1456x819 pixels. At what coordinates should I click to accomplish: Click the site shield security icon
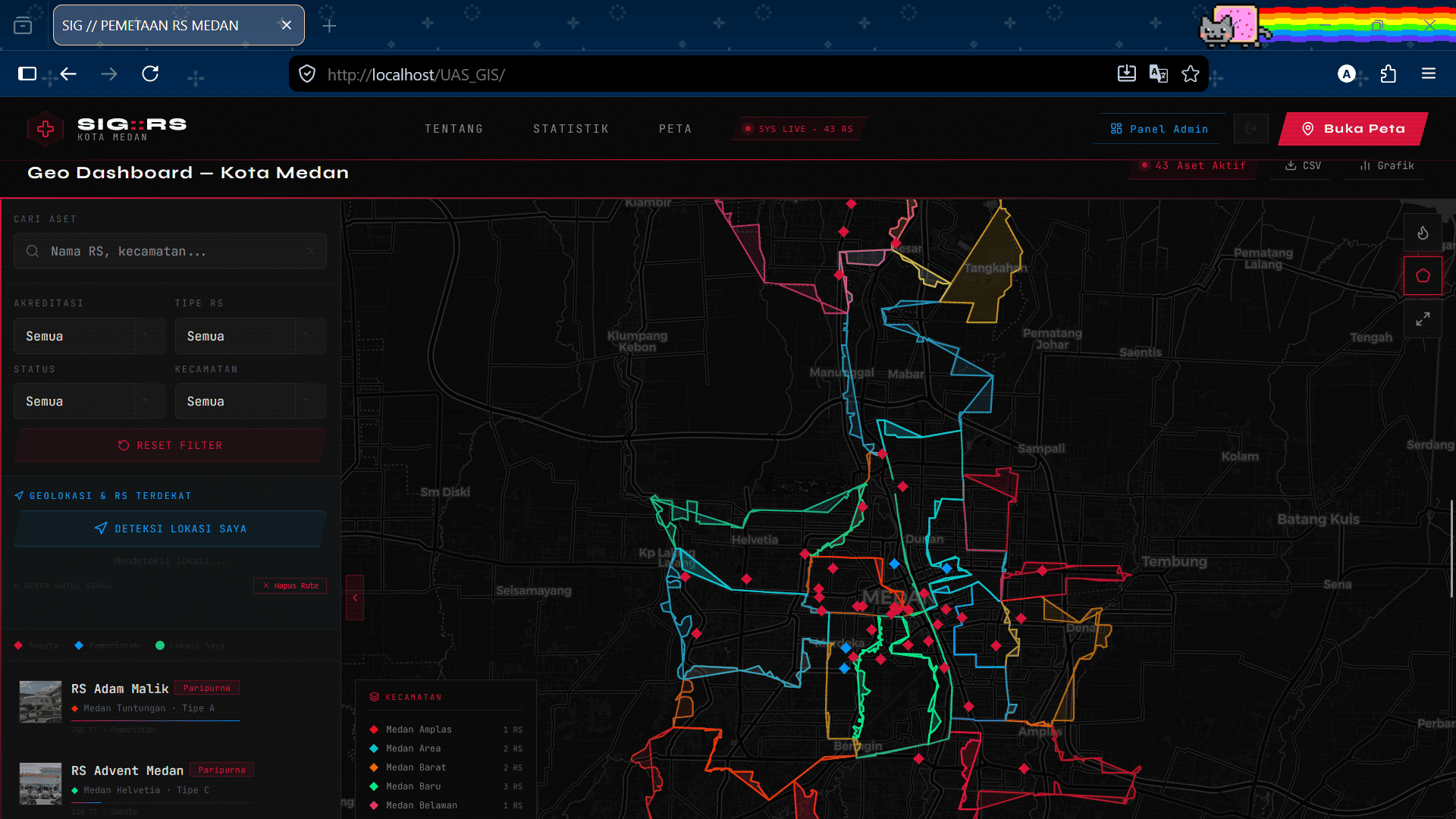(307, 74)
